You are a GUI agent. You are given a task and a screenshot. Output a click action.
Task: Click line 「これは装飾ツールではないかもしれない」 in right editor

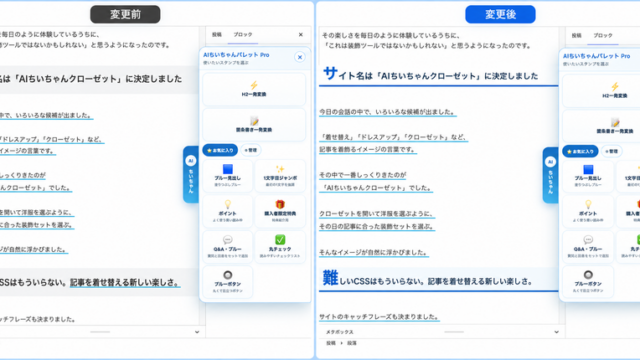coord(384,46)
